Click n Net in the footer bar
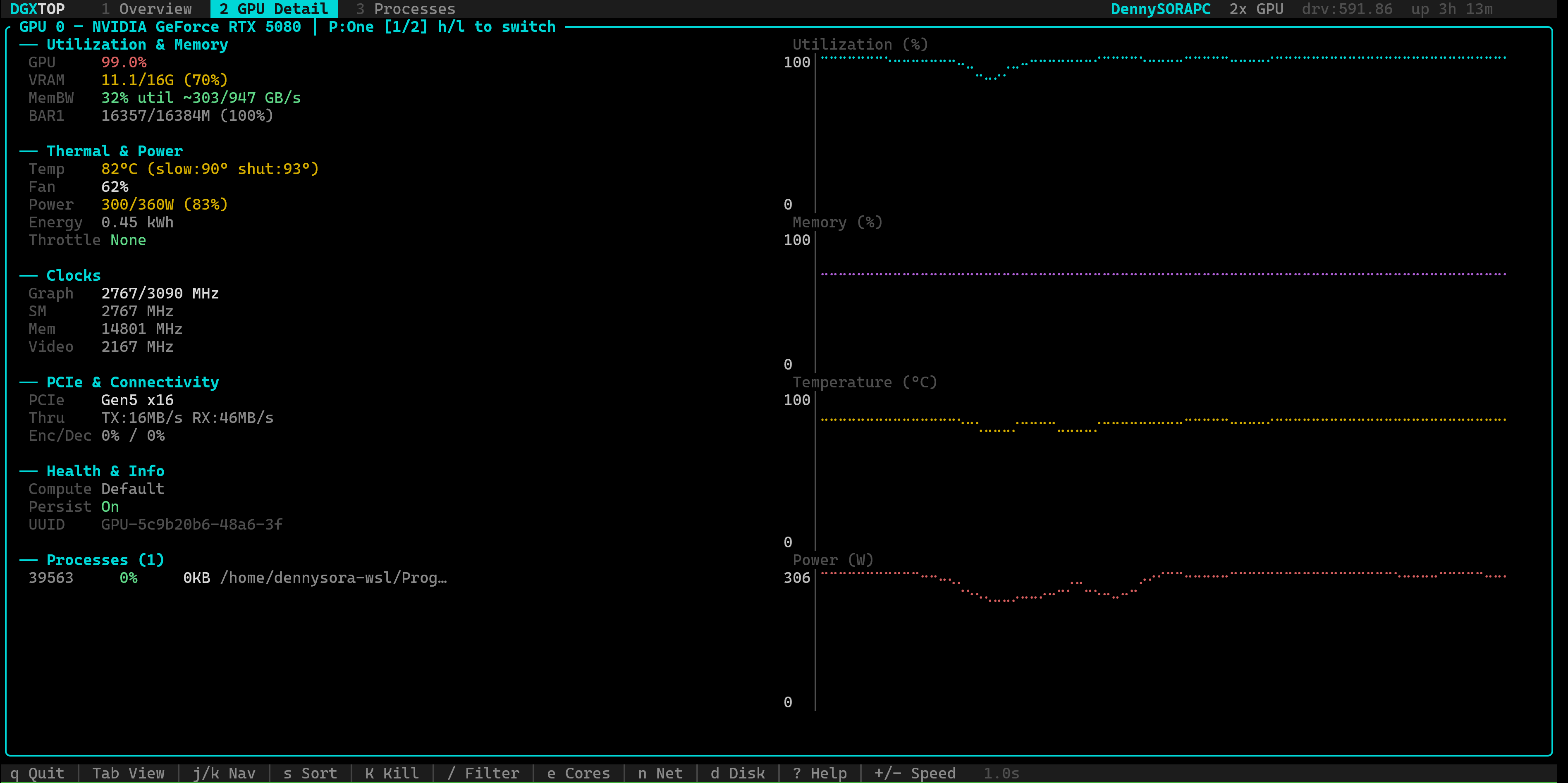 pos(660,773)
